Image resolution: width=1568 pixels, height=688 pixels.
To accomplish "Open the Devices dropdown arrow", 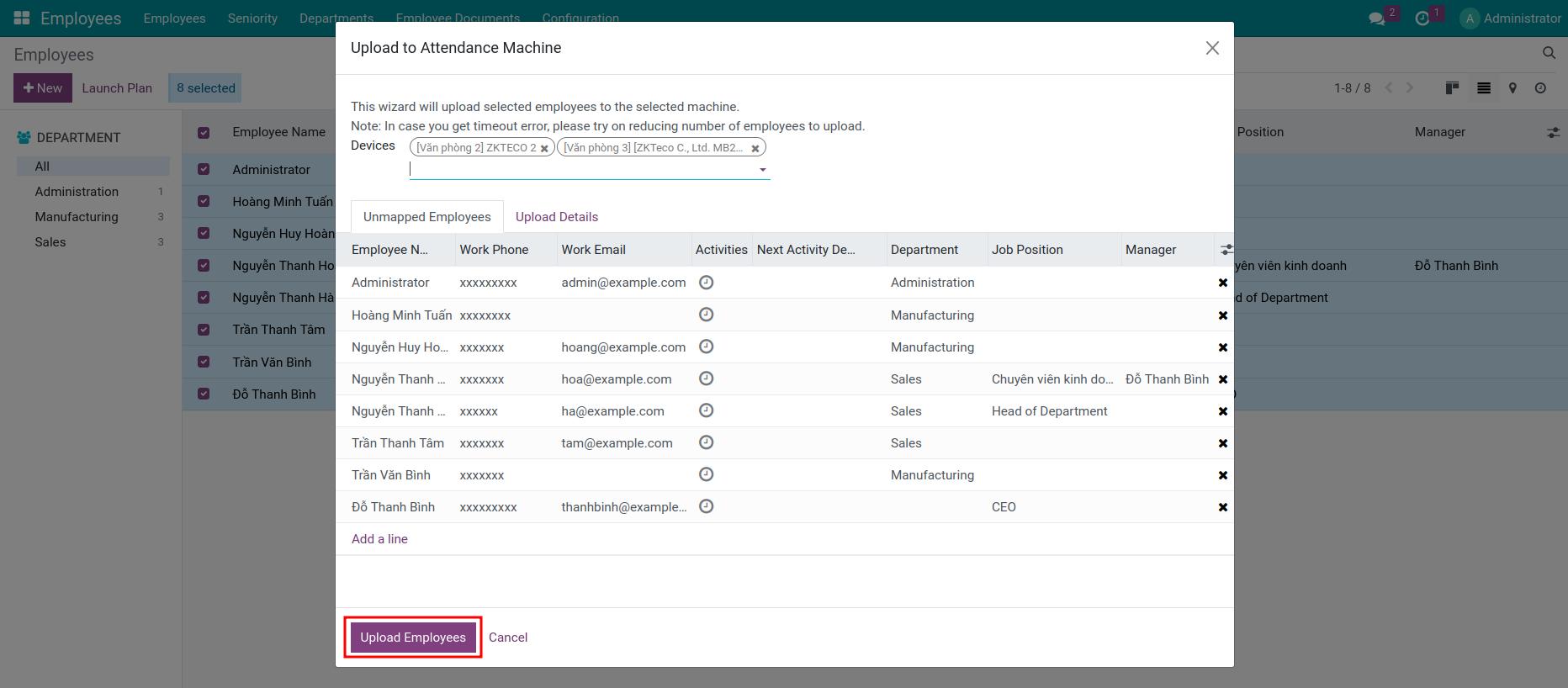I will click(763, 170).
